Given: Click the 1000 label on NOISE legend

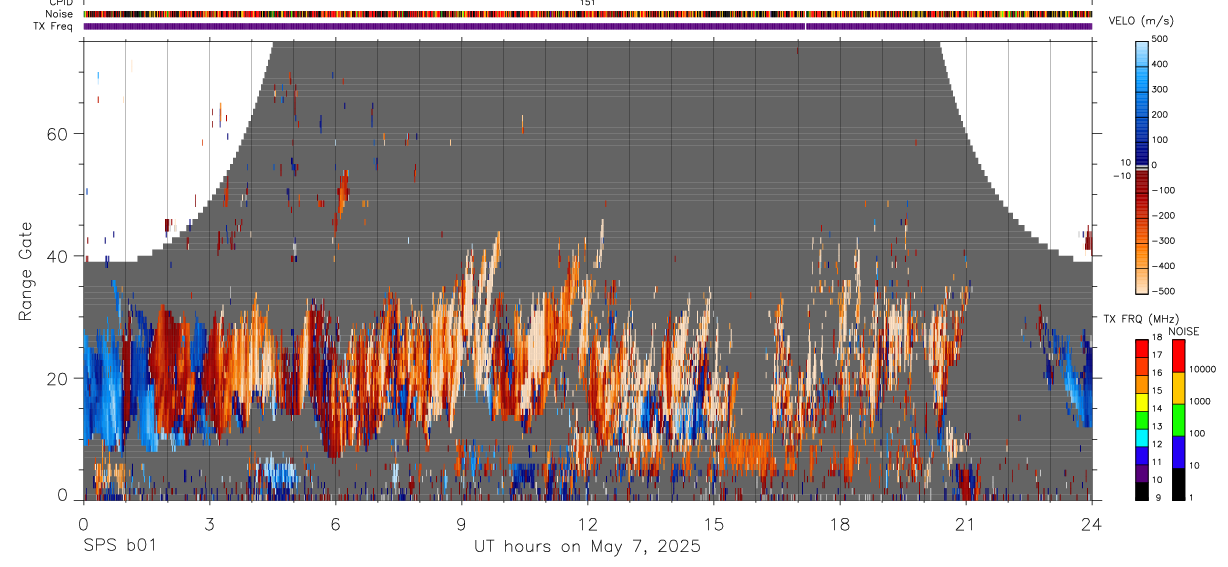Looking at the screenshot, I should coord(1199,402).
